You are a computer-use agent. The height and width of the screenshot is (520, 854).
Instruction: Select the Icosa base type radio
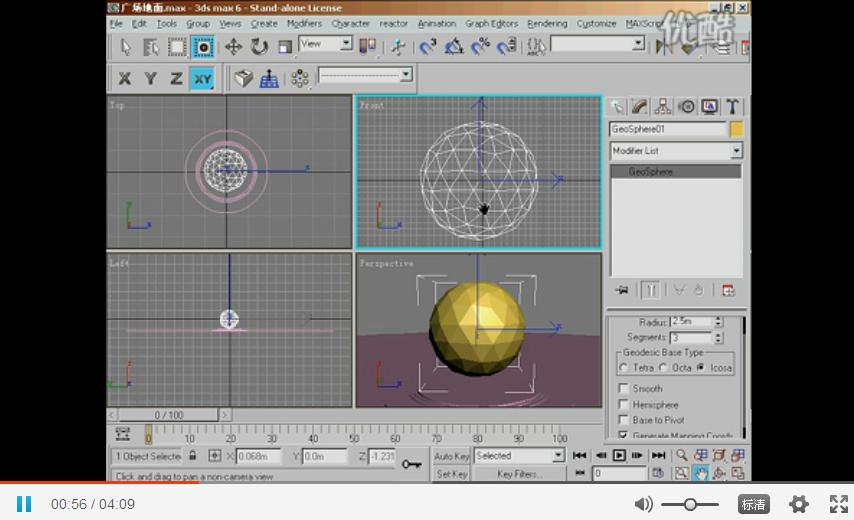tap(702, 368)
